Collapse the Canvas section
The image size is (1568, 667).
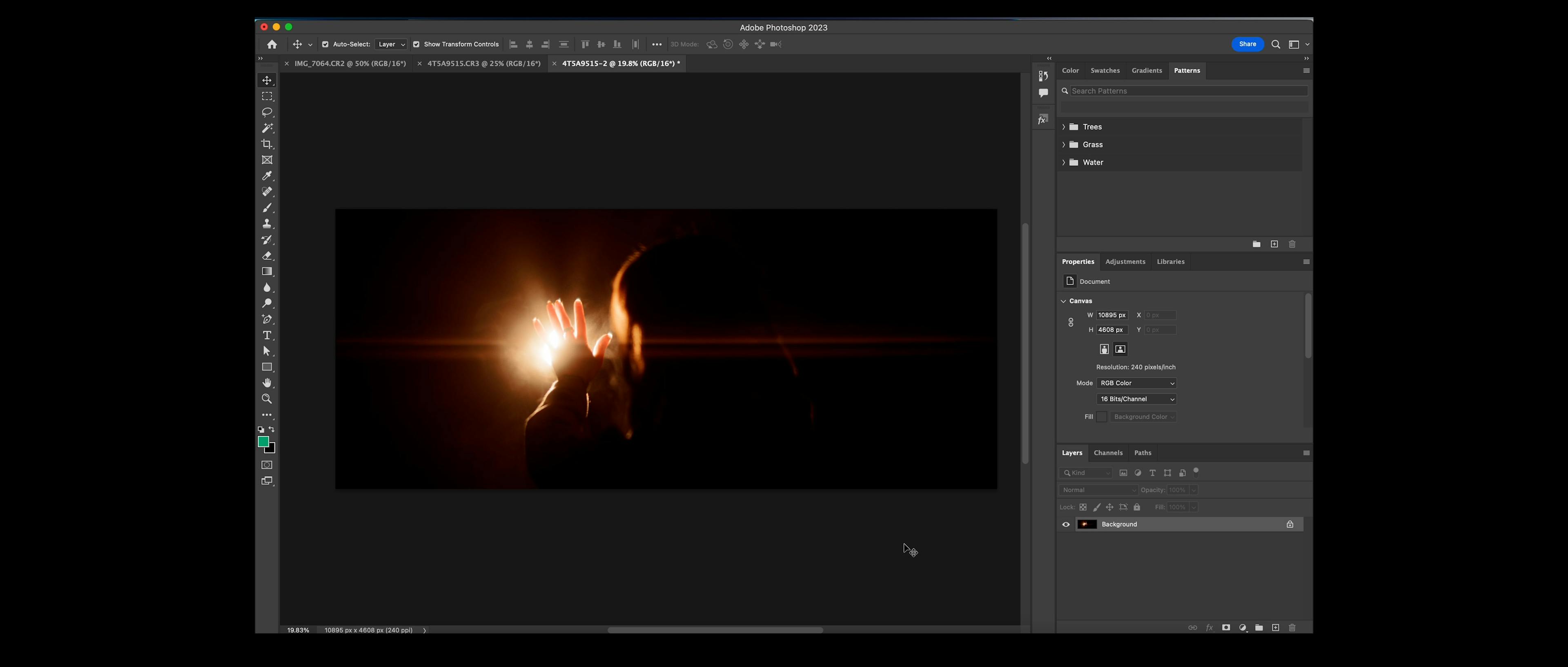(x=1063, y=301)
